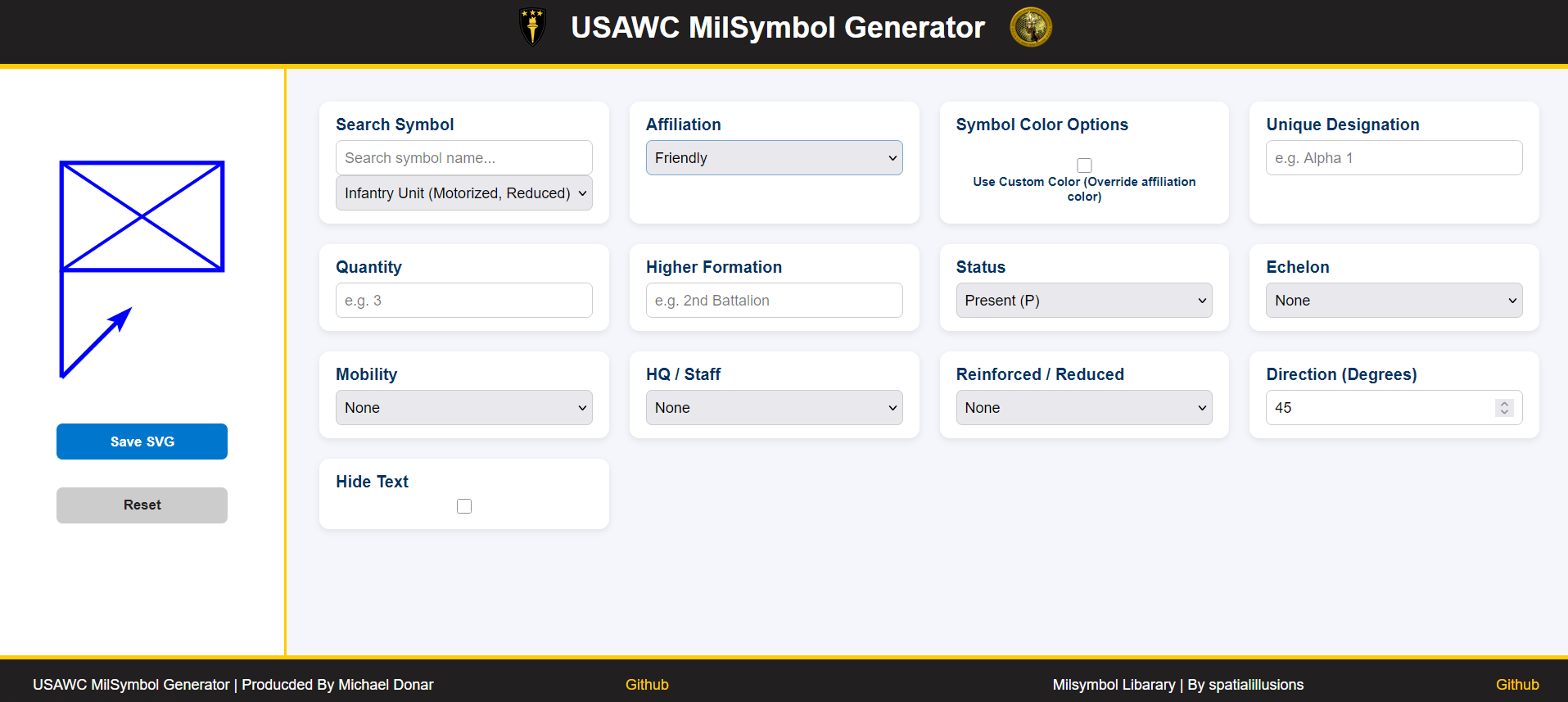Open the Github link next to Michael Donar credit
Screen dimensions: 1568x702
point(647,684)
